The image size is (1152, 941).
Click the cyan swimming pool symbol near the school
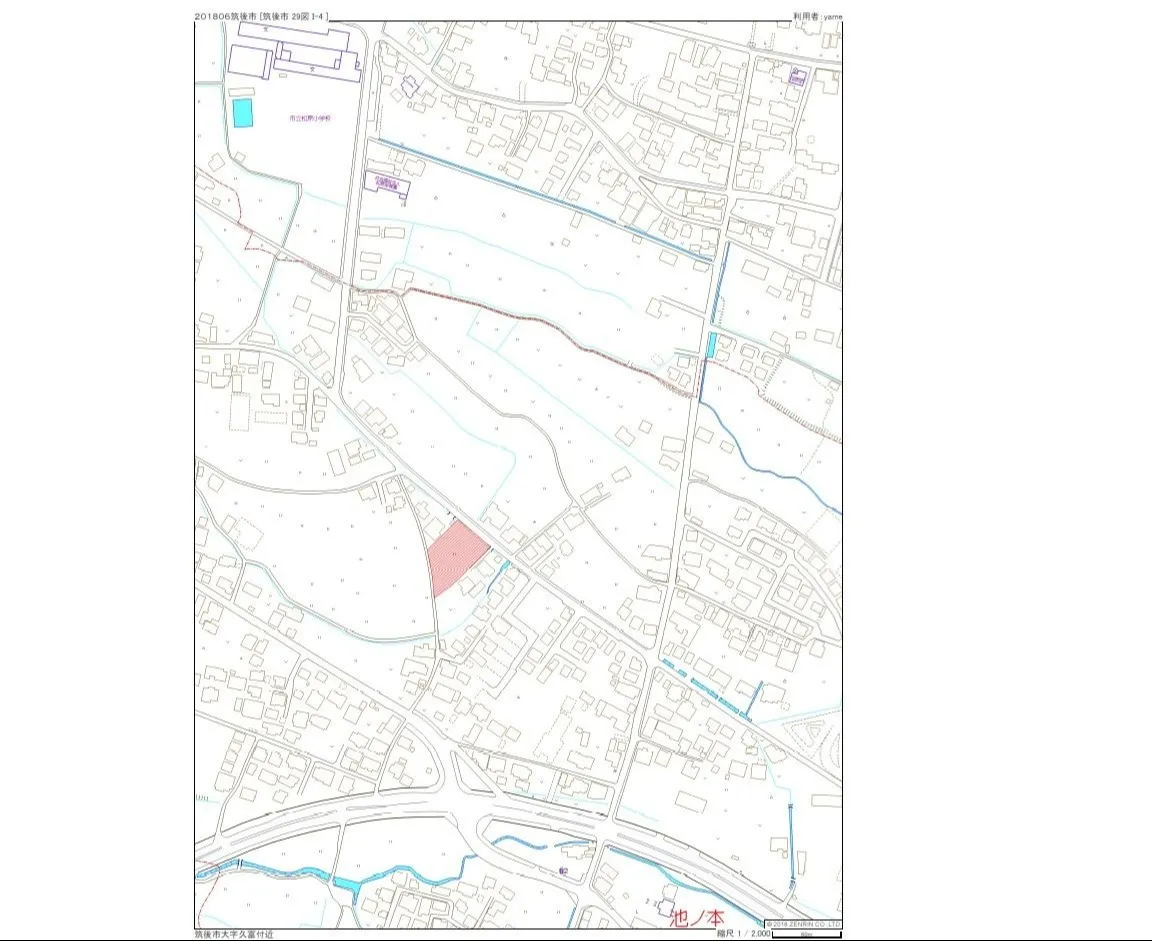click(x=241, y=113)
